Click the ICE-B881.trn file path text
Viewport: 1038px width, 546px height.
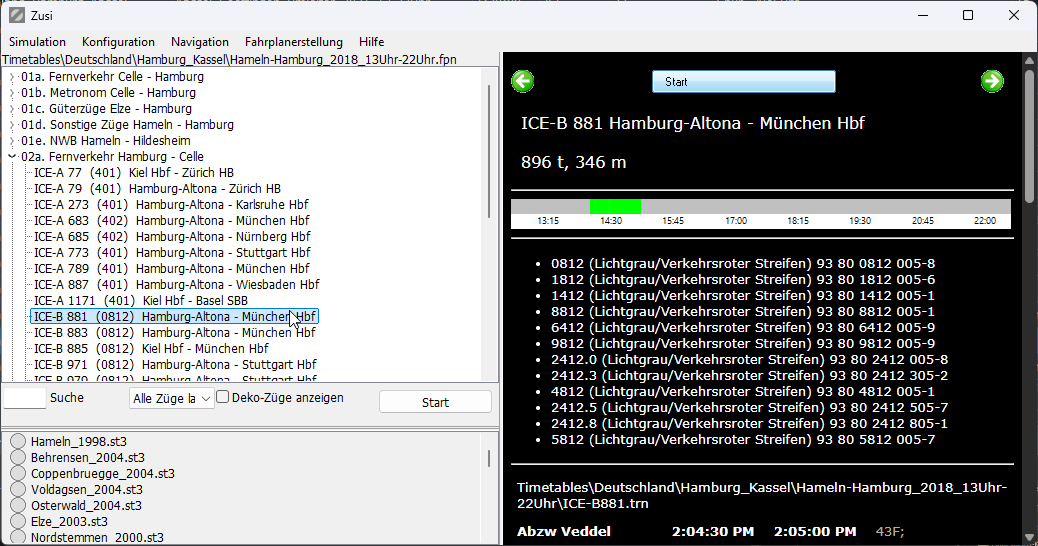point(761,495)
